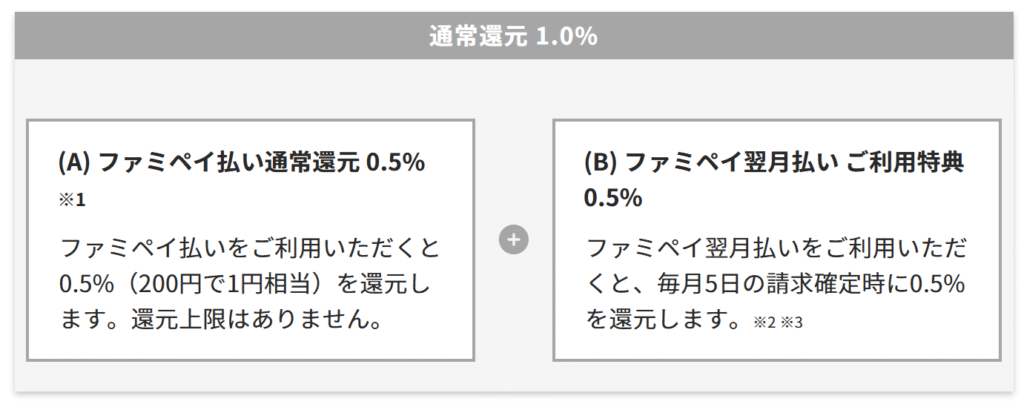The image size is (1024, 410).
Task: Click the ファミペイ翌月払いをご利用いただ sentence start
Action: 777,249
